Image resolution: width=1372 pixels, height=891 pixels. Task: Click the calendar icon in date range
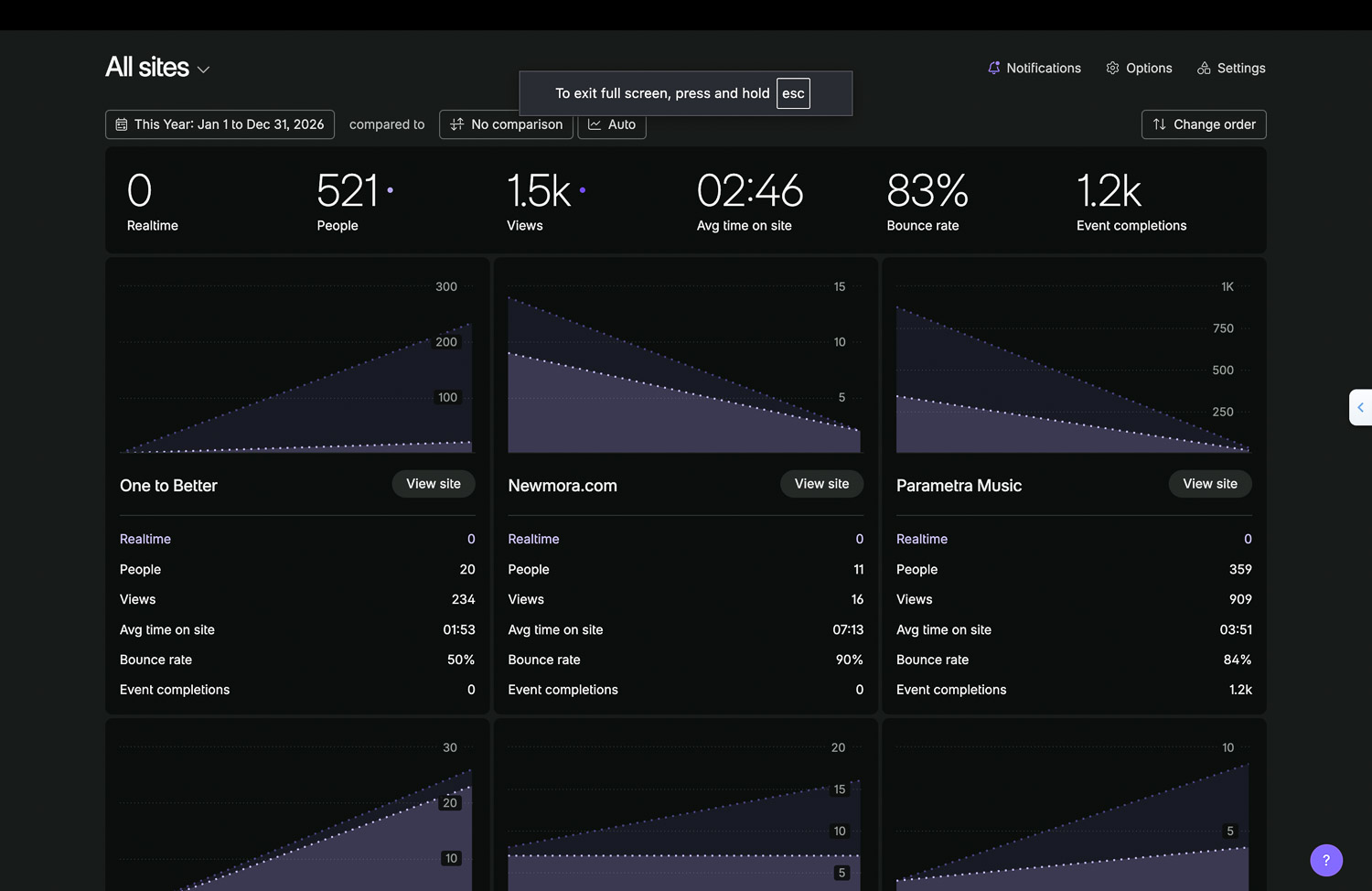pyautogui.click(x=122, y=124)
